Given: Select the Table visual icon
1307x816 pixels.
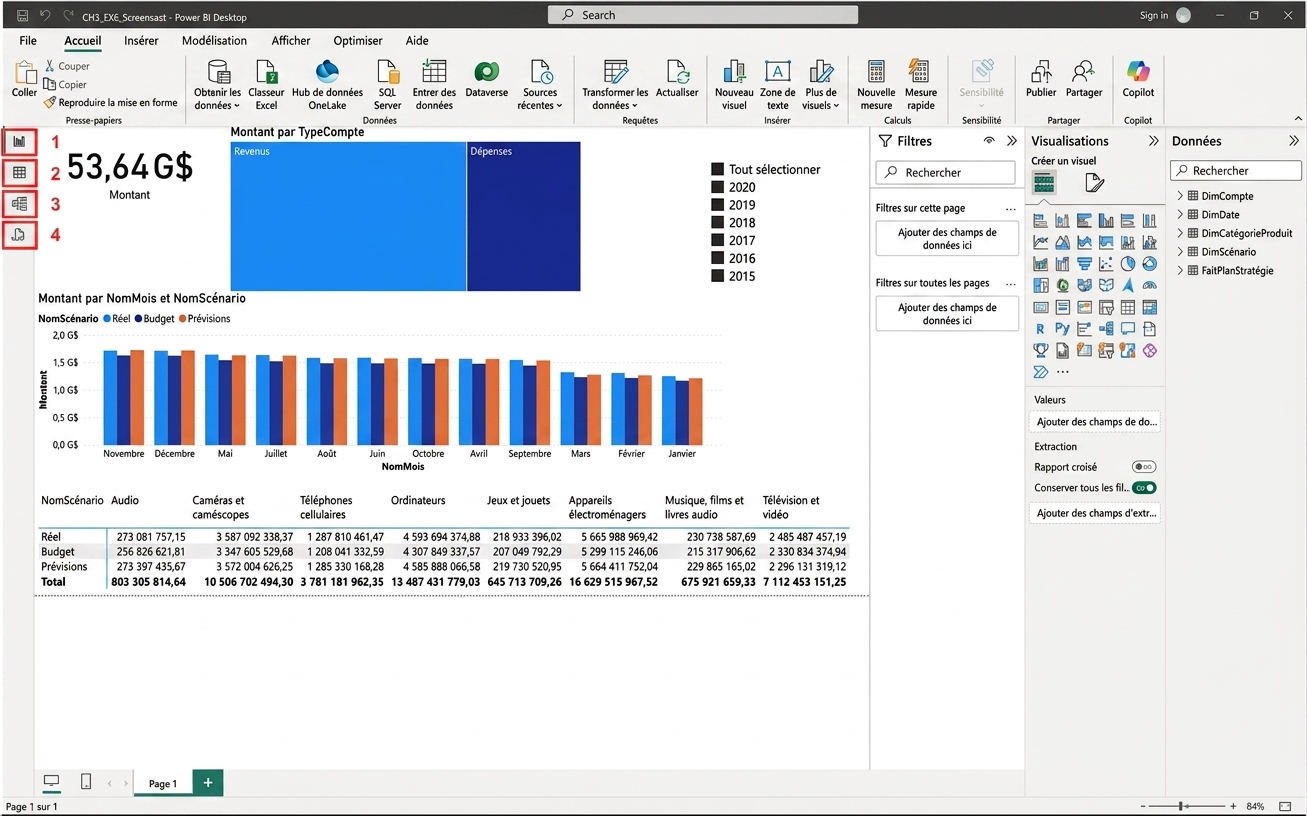Looking at the screenshot, I should (1128, 307).
